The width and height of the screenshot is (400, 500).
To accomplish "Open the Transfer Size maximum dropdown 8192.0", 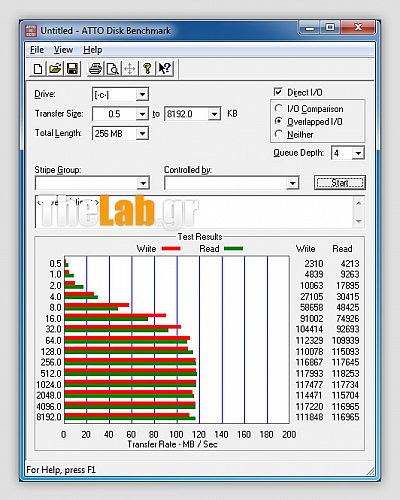I will coord(214,114).
